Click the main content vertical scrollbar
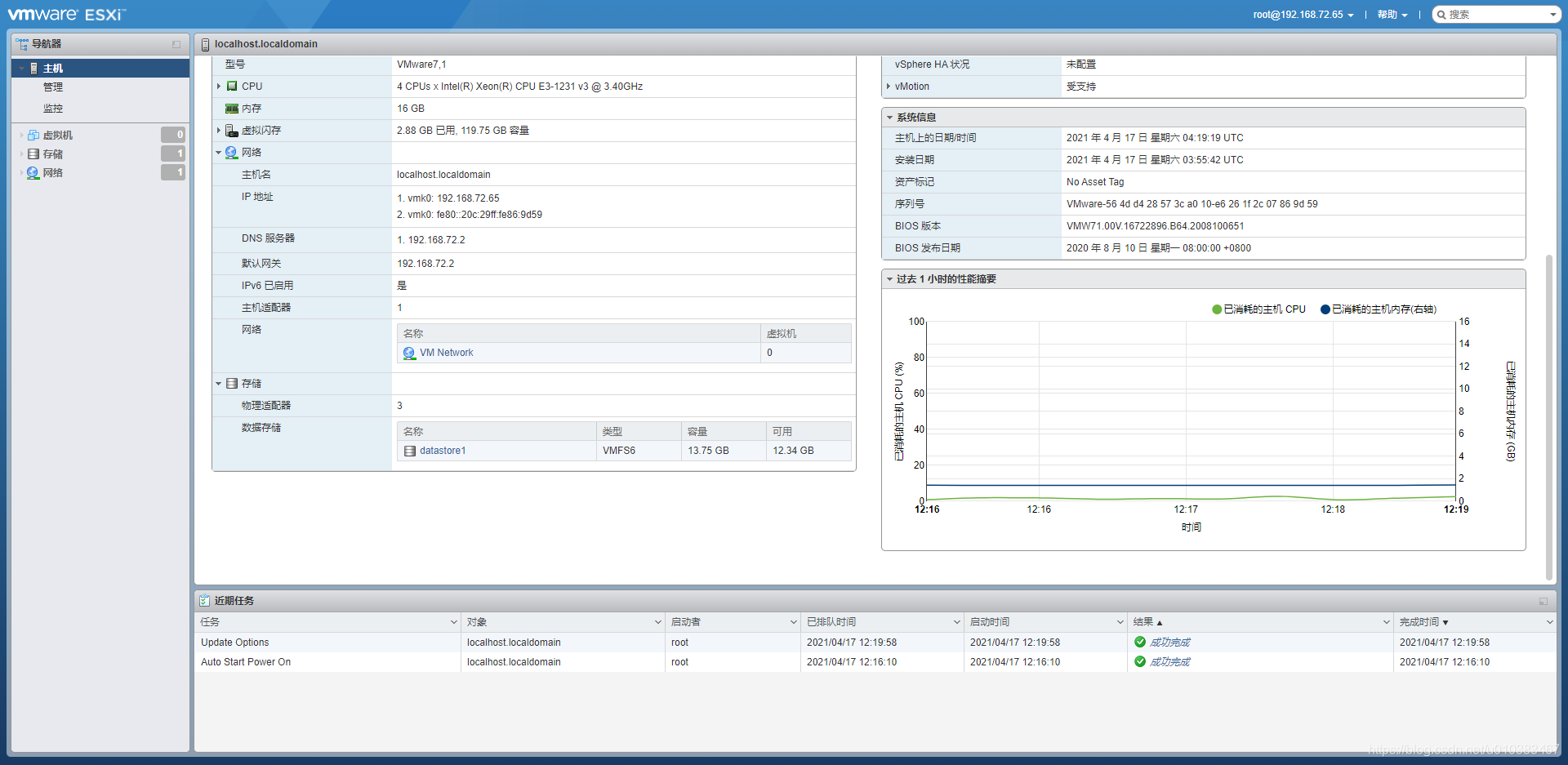Image resolution: width=1568 pixels, height=765 pixels. [x=1548, y=416]
